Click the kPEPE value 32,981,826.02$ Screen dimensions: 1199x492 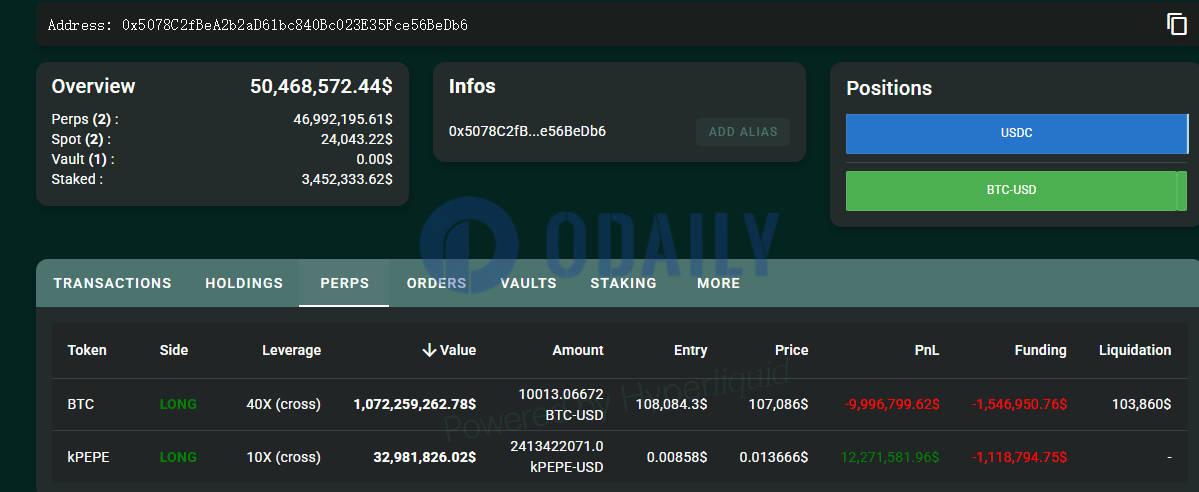click(424, 458)
